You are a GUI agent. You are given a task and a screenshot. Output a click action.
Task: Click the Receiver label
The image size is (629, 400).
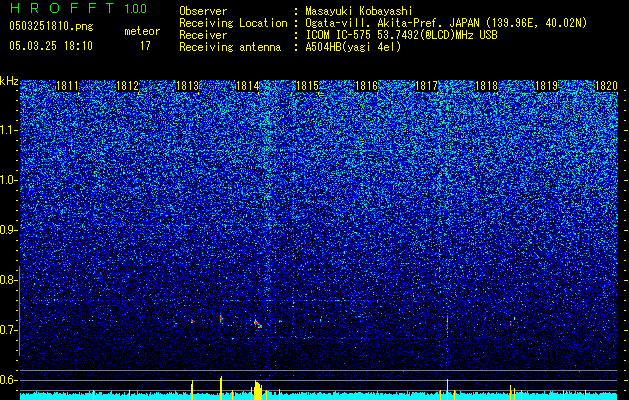pos(203,35)
